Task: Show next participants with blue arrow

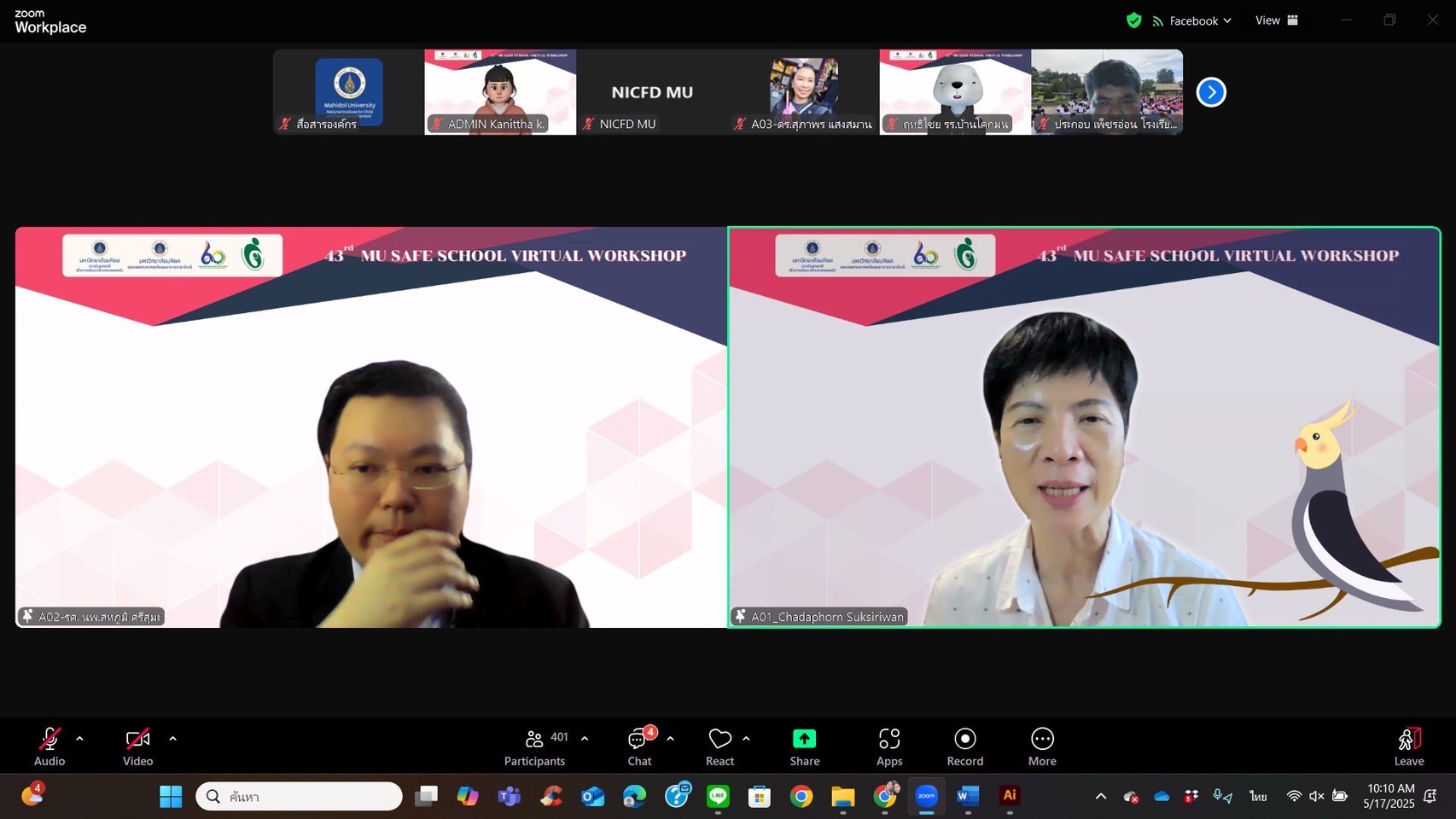Action: [x=1210, y=92]
